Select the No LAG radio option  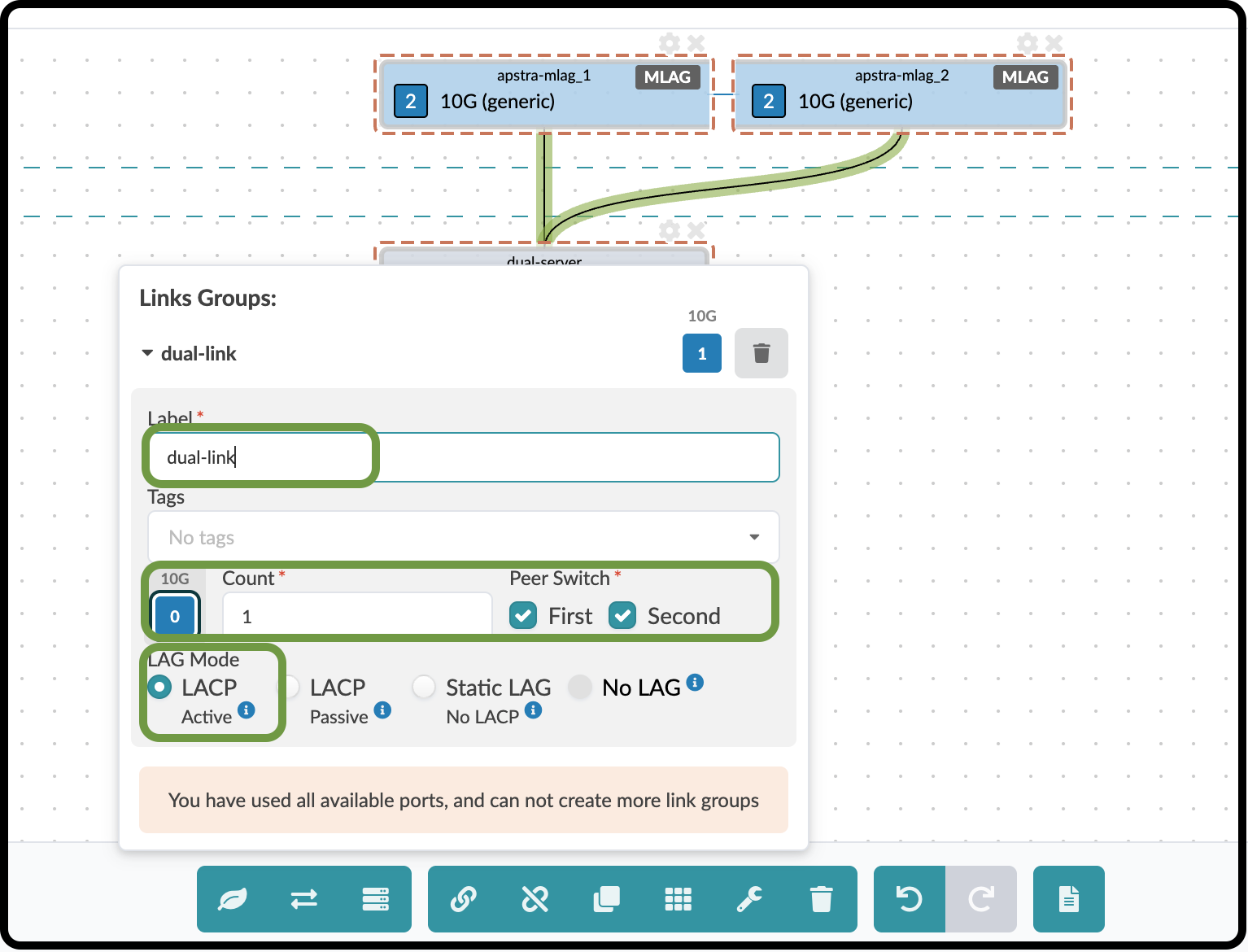coord(580,688)
